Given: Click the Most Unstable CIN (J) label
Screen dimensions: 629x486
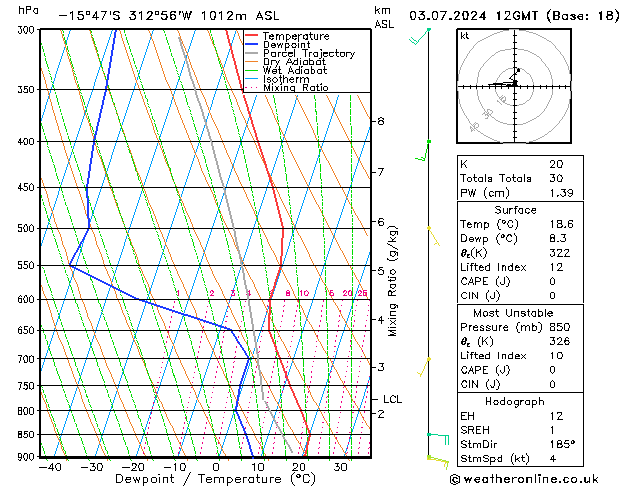Looking at the screenshot, I should [480, 384].
